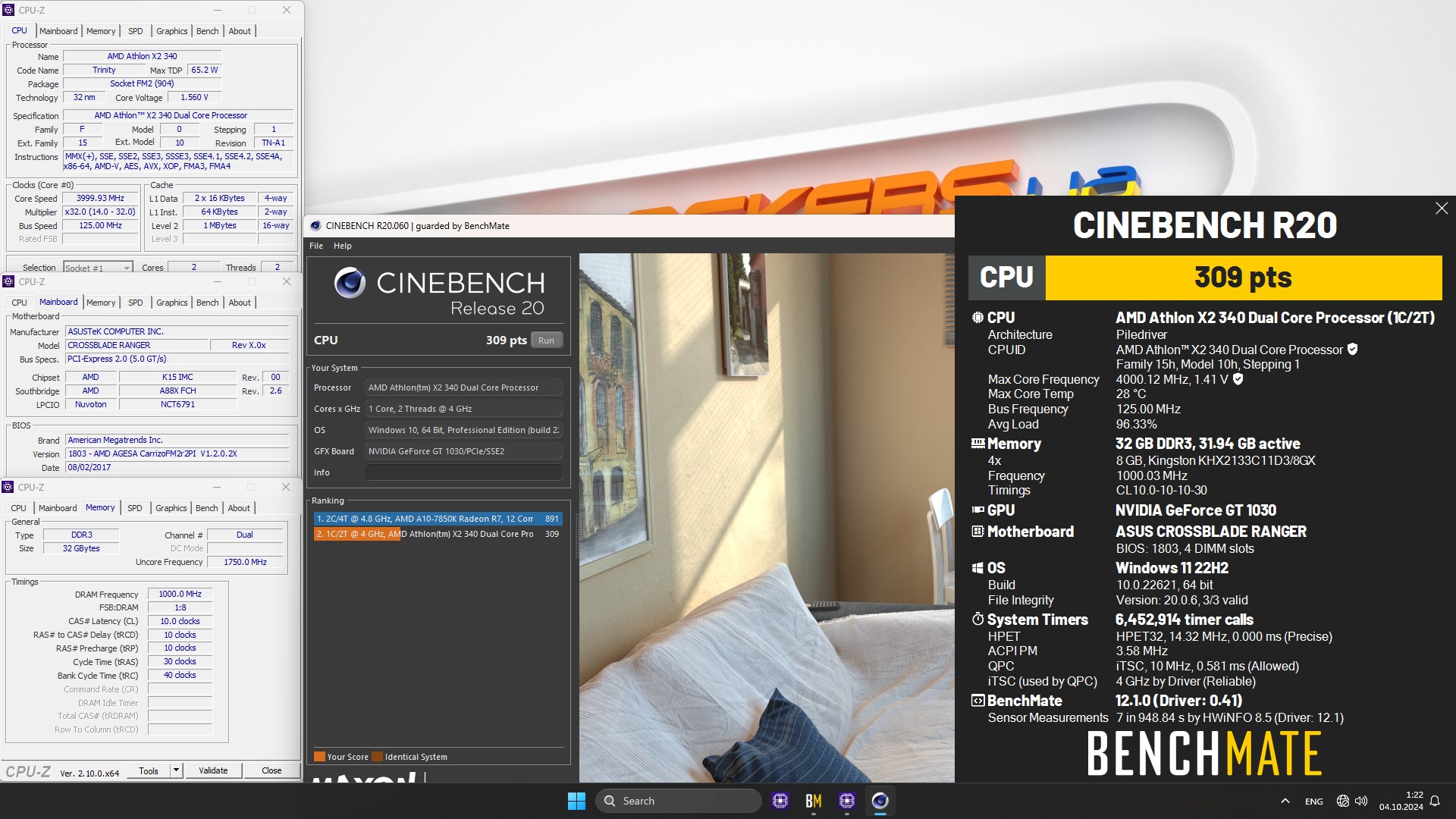Click the BenchMate OS Windows icon

tap(977, 568)
